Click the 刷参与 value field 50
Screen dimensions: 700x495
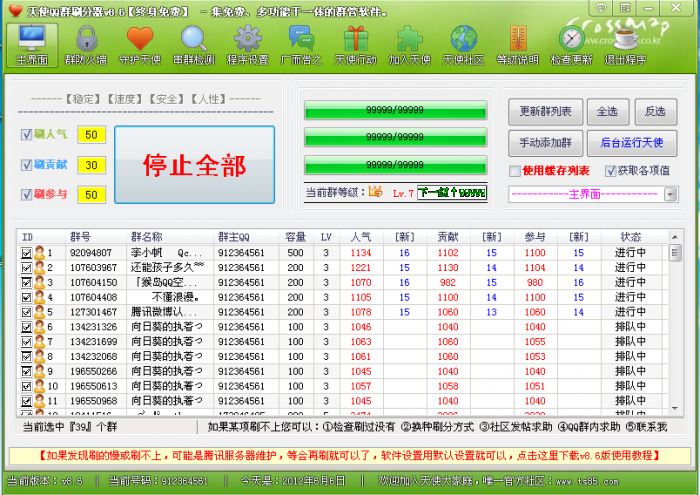pyautogui.click(x=92, y=195)
